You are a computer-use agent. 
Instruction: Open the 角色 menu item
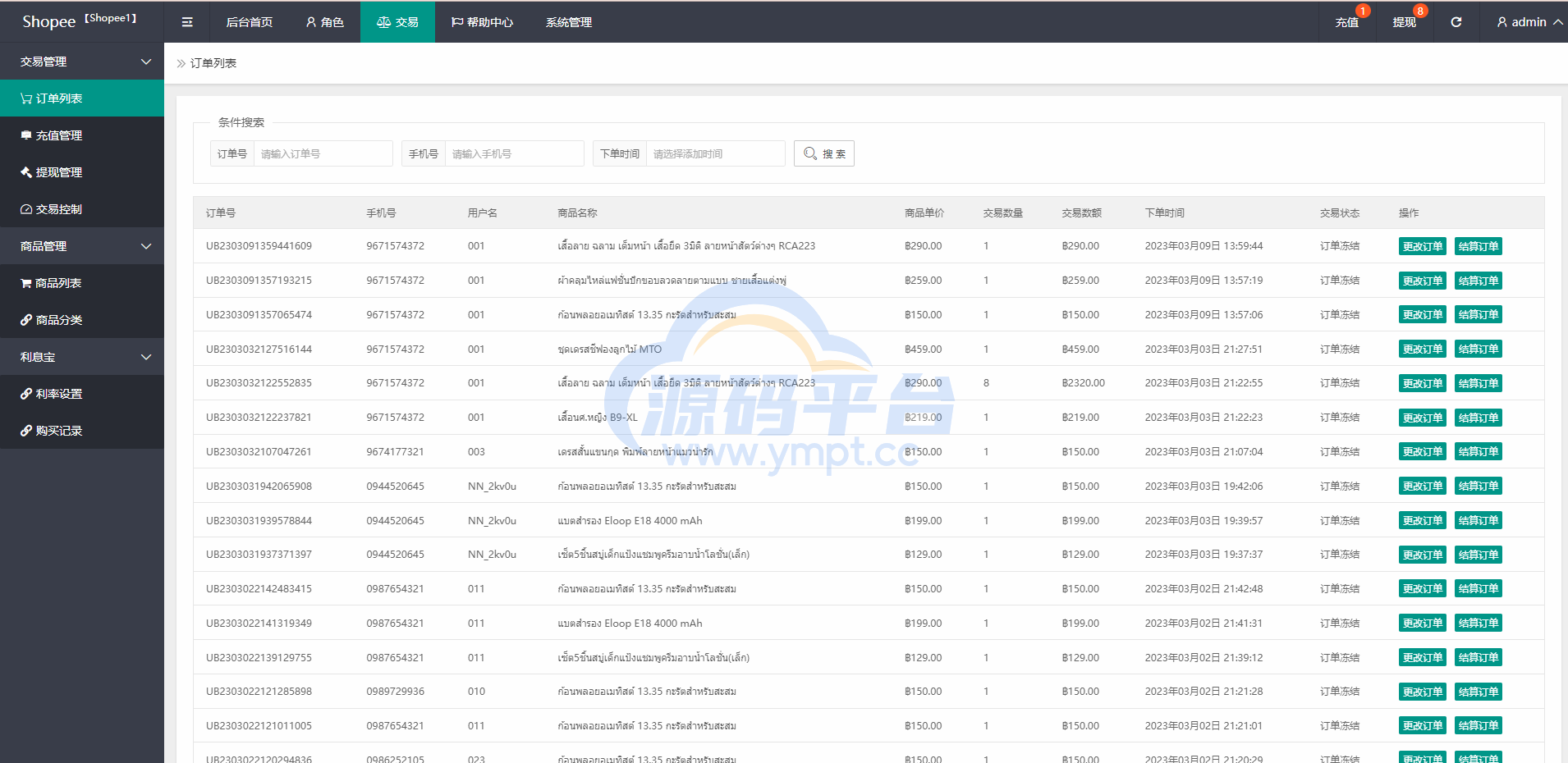[324, 22]
